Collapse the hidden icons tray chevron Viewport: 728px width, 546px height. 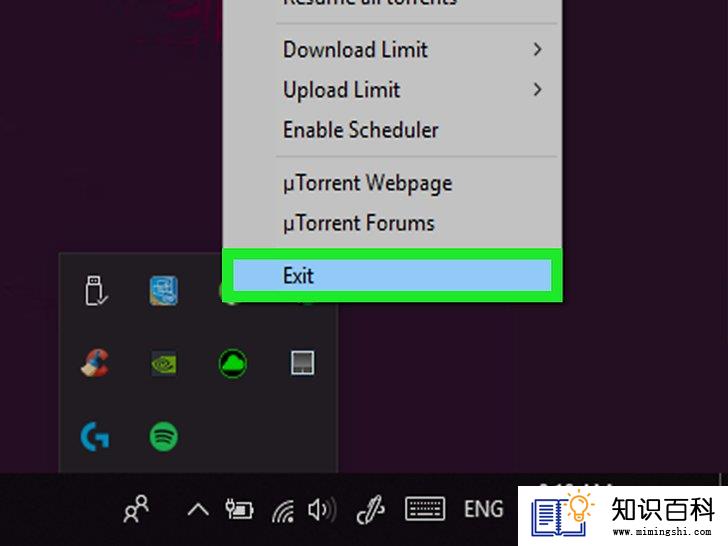(198, 510)
